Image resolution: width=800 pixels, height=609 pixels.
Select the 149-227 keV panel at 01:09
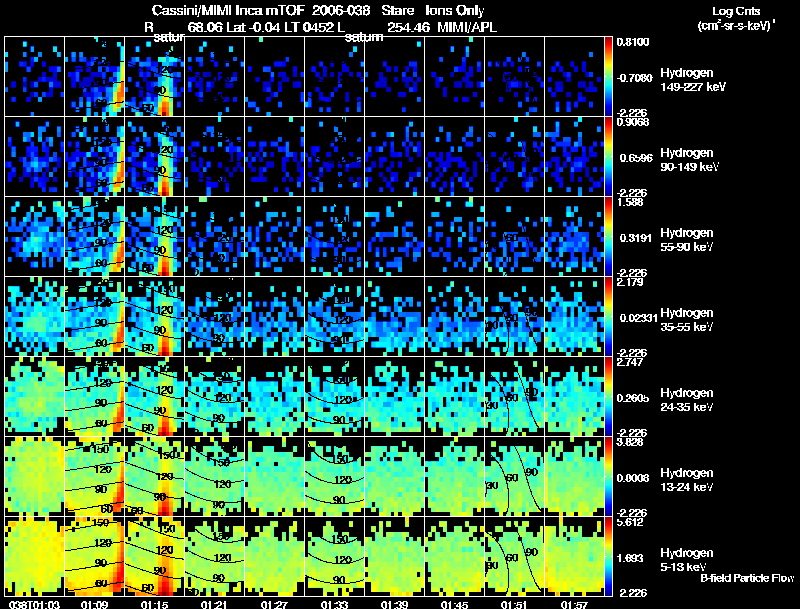pos(94,76)
